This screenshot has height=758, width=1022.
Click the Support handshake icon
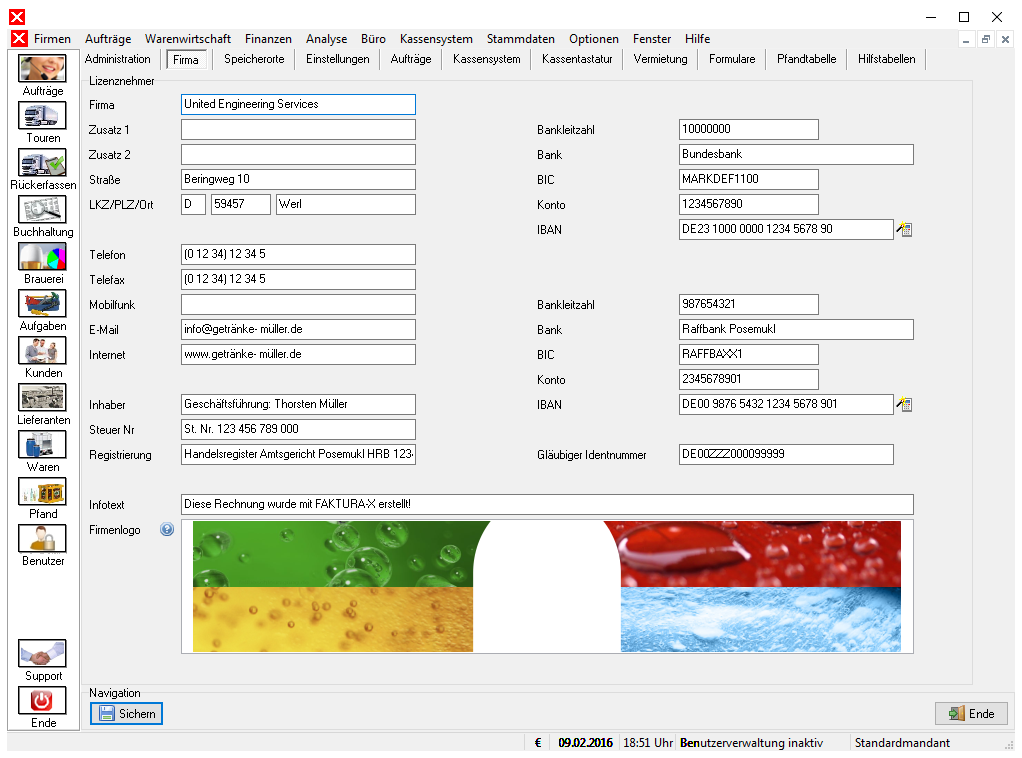click(x=42, y=653)
